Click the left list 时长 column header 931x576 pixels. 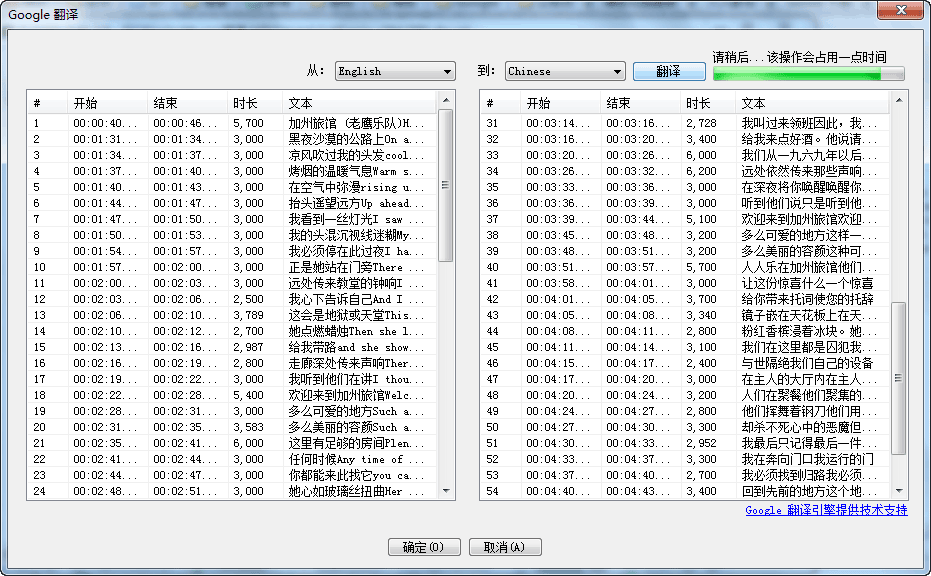tap(254, 103)
